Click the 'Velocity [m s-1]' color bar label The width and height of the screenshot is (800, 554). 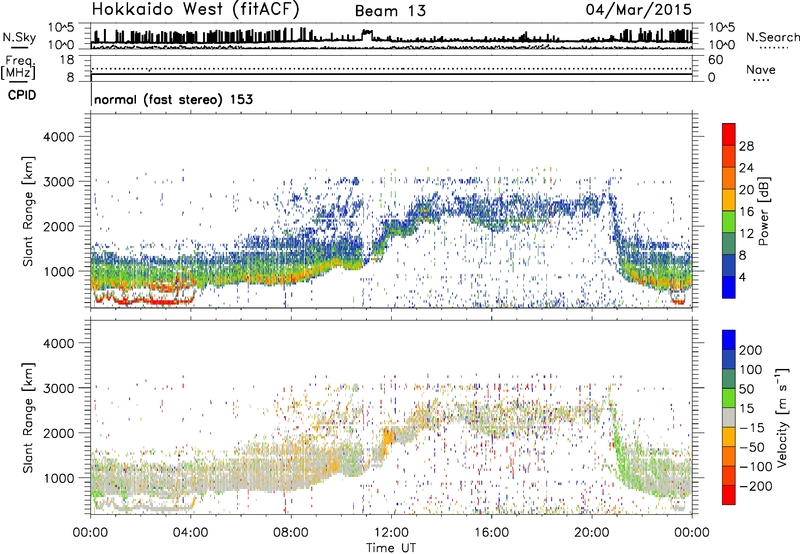tap(782, 417)
